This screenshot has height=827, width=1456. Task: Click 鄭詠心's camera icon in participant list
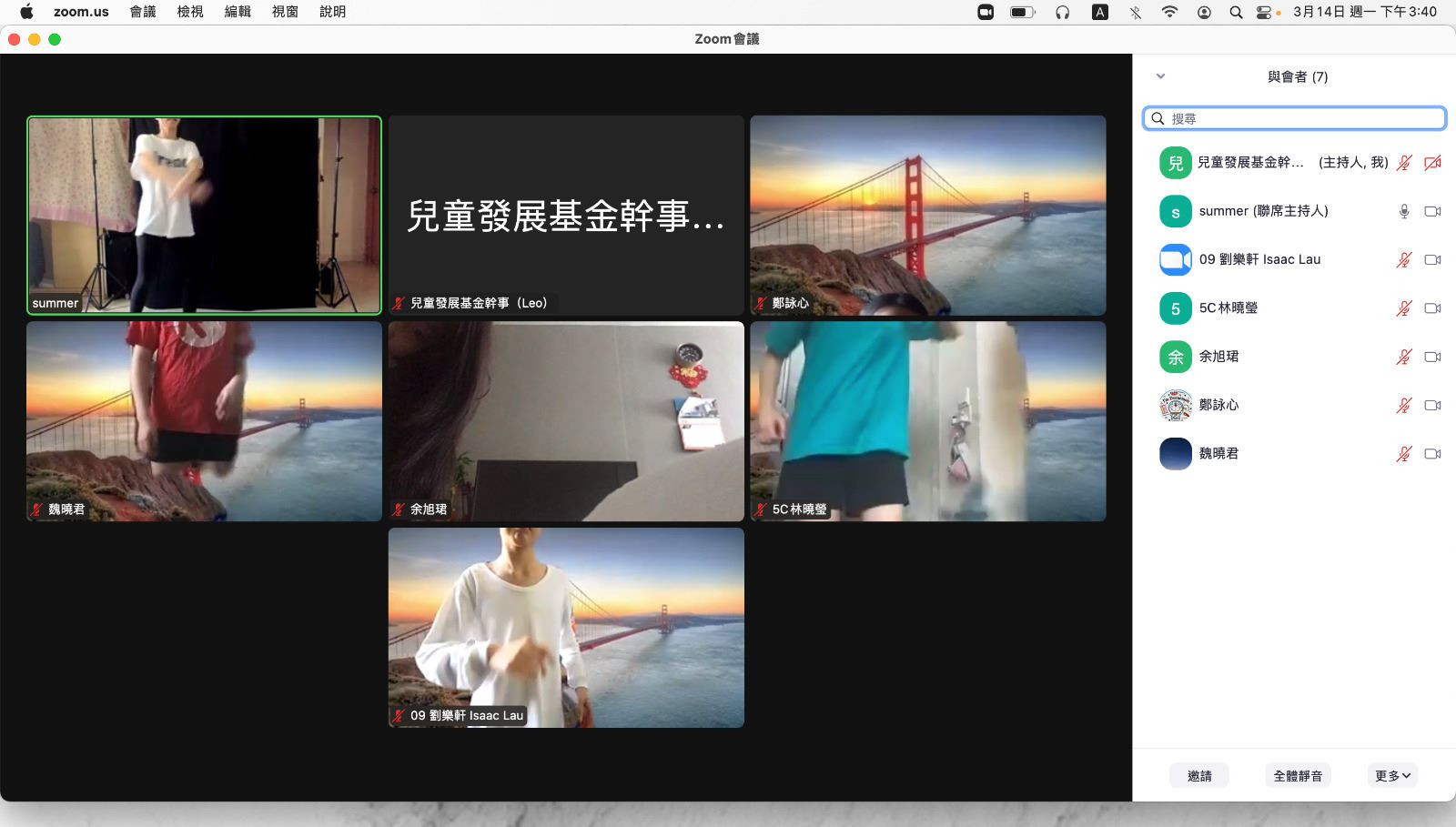tap(1432, 405)
